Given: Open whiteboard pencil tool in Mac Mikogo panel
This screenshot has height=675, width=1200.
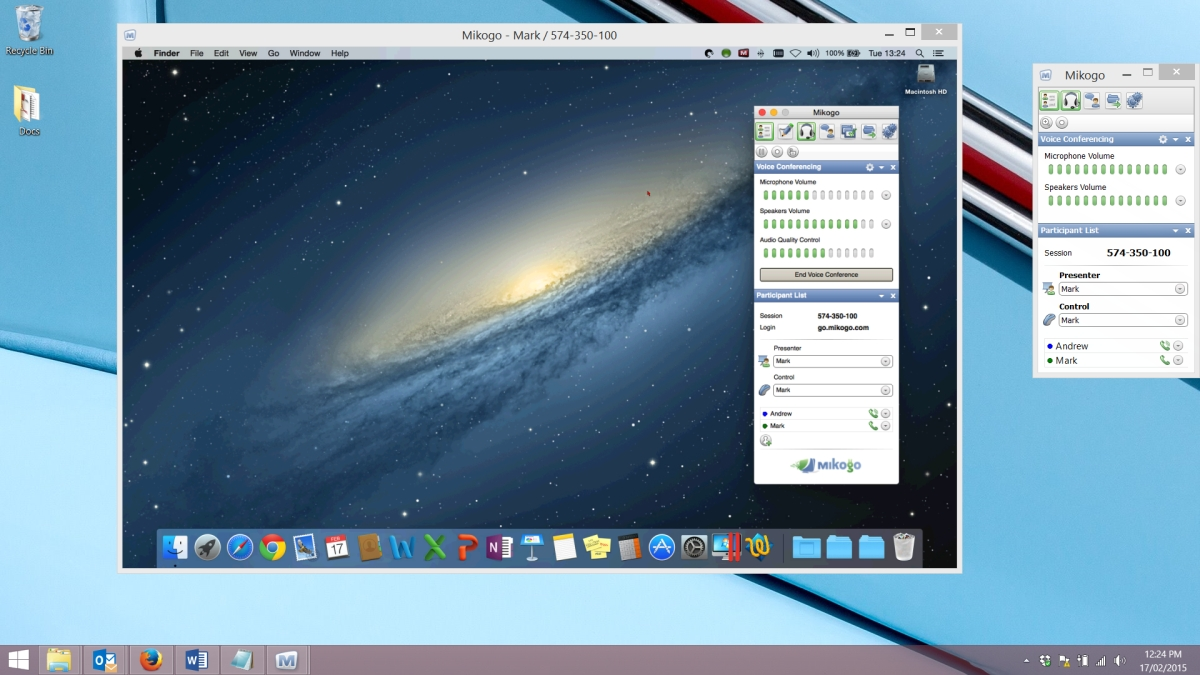Looking at the screenshot, I should click(x=785, y=131).
